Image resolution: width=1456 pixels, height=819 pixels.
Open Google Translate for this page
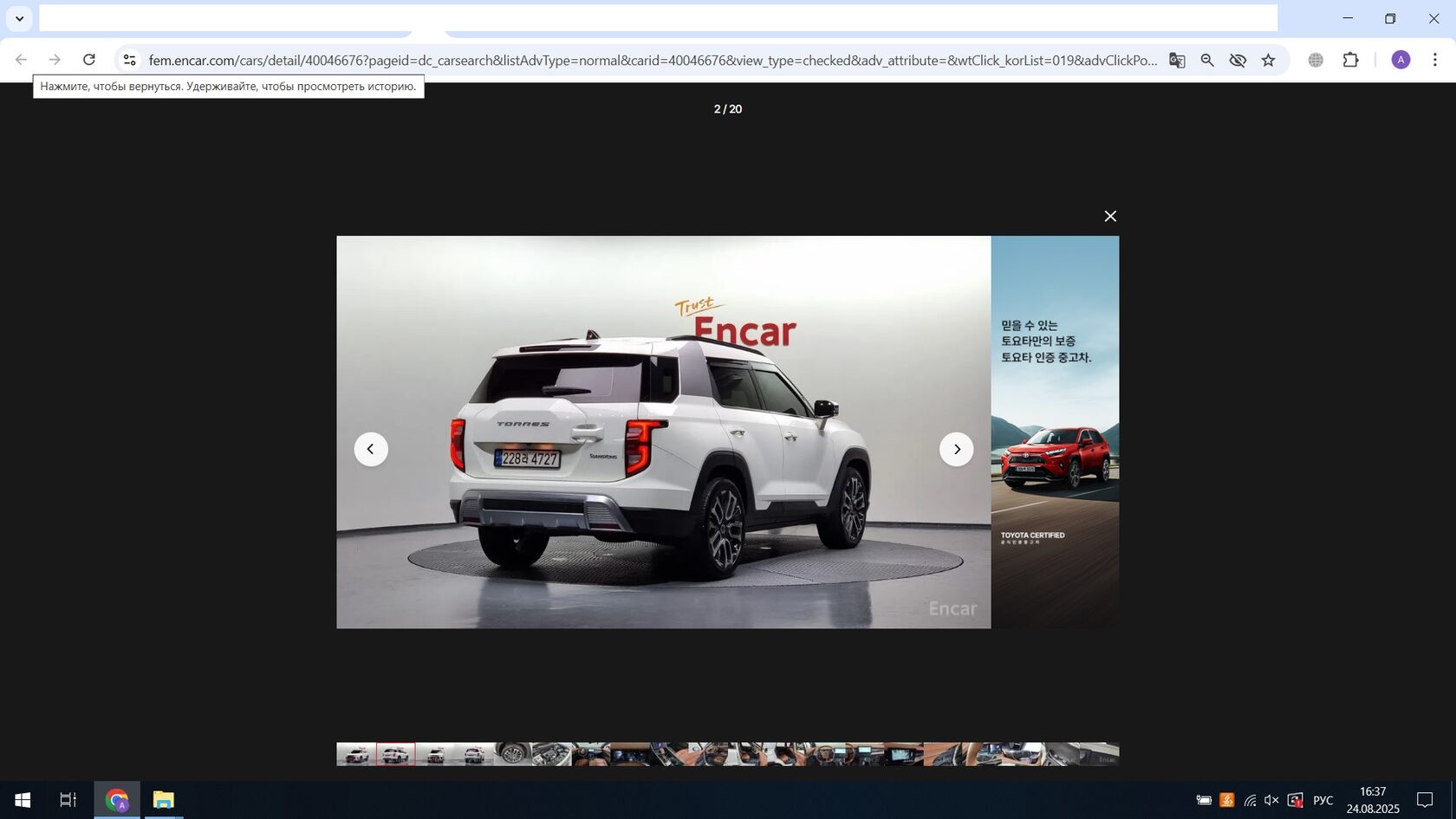(1177, 60)
